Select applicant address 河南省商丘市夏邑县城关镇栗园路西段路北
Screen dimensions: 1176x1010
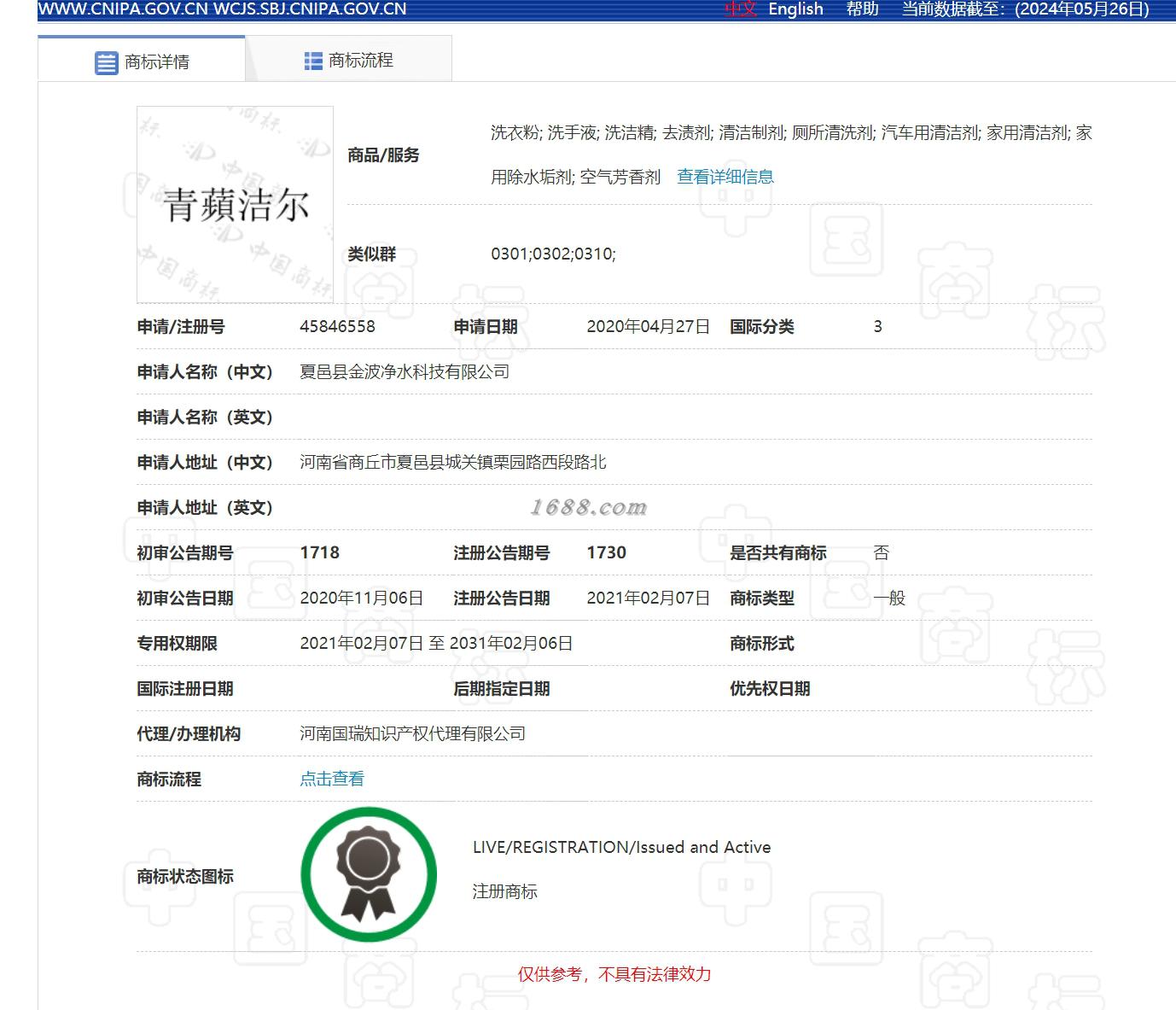(453, 462)
